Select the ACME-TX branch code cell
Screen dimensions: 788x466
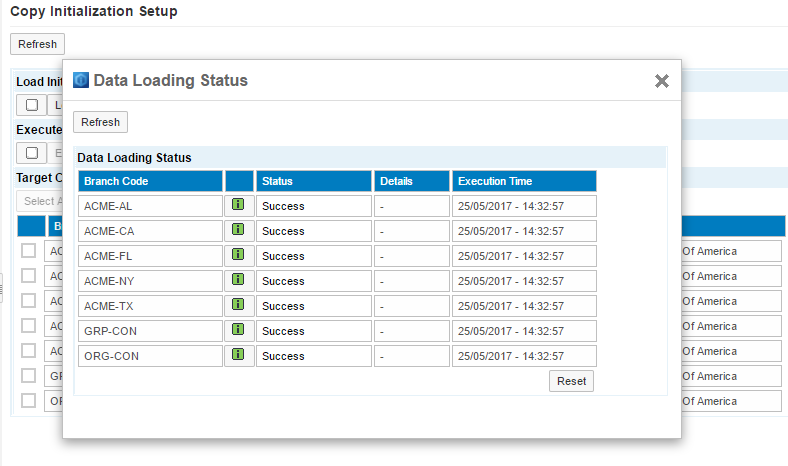click(150, 306)
